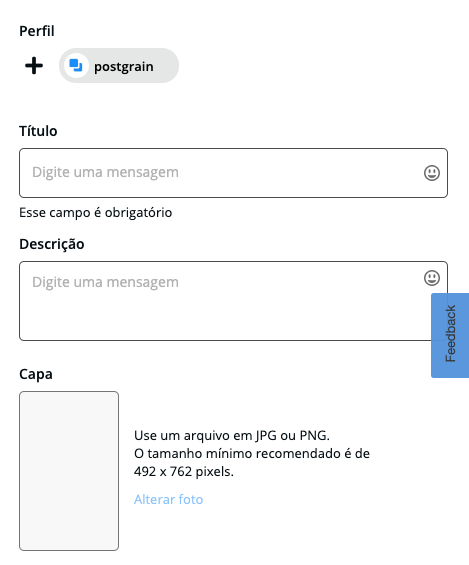Click the Descrição field label

(52, 244)
